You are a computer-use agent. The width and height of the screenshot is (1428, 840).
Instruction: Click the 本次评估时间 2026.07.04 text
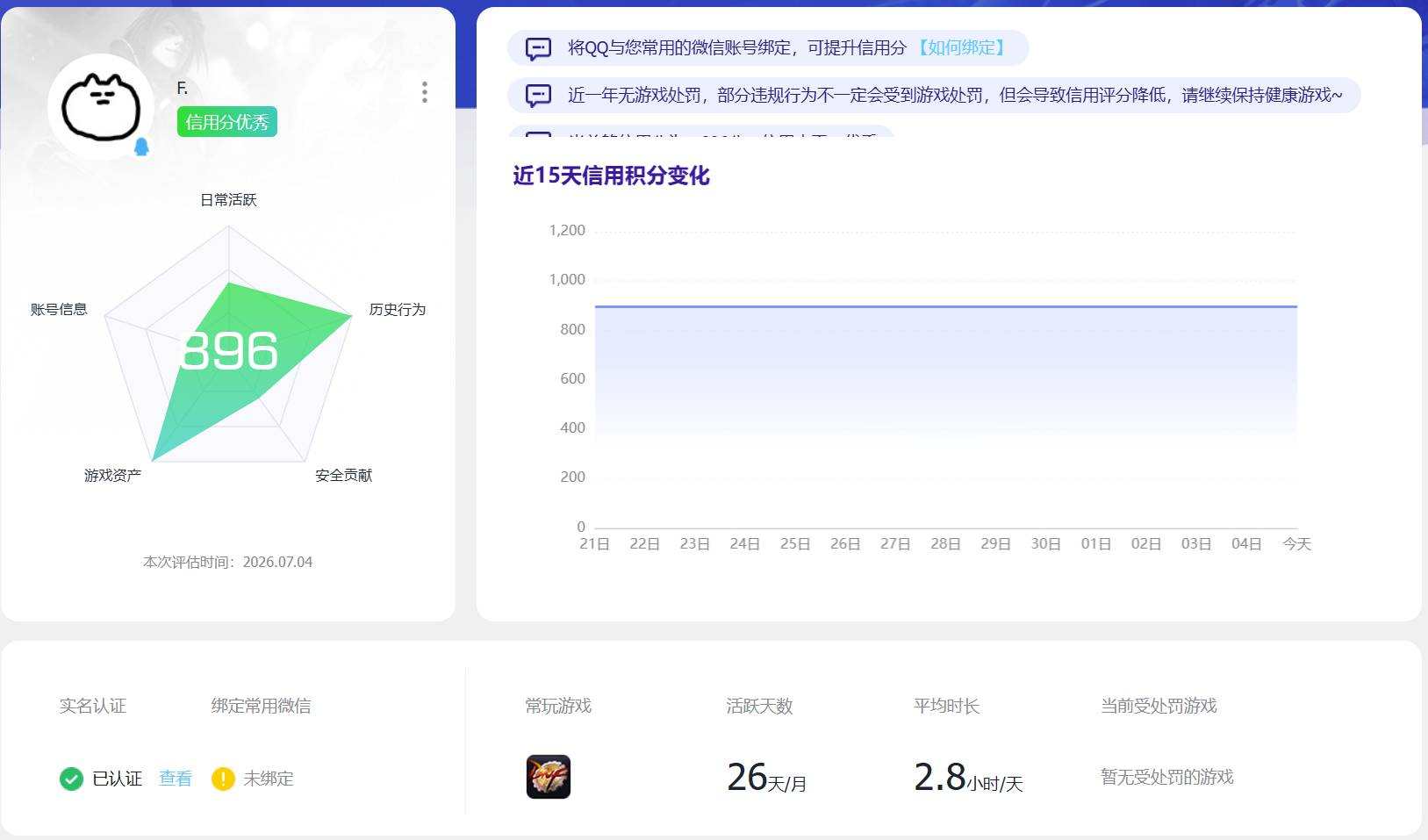click(227, 562)
